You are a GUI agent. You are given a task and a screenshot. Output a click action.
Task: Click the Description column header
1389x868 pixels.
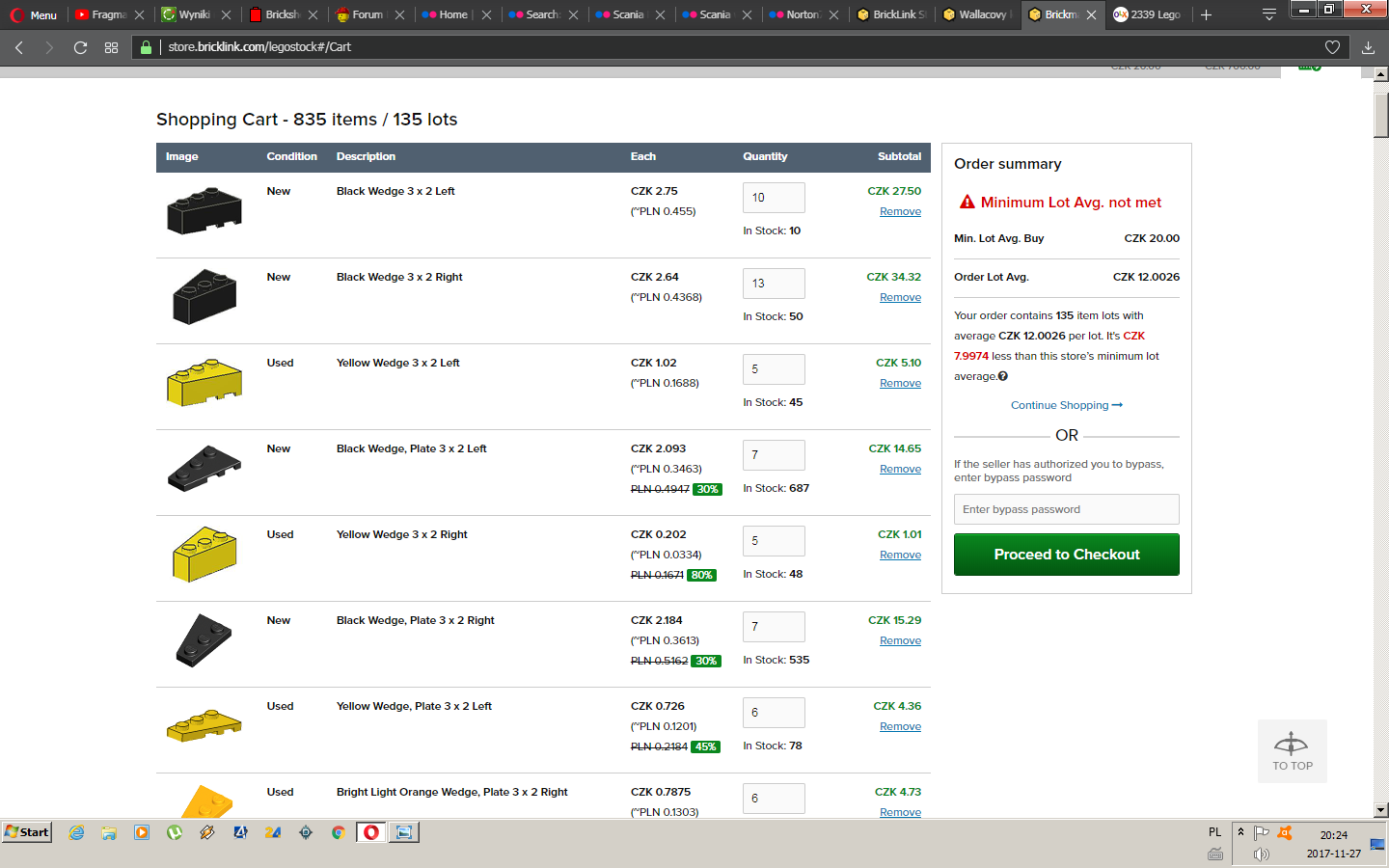coord(366,157)
